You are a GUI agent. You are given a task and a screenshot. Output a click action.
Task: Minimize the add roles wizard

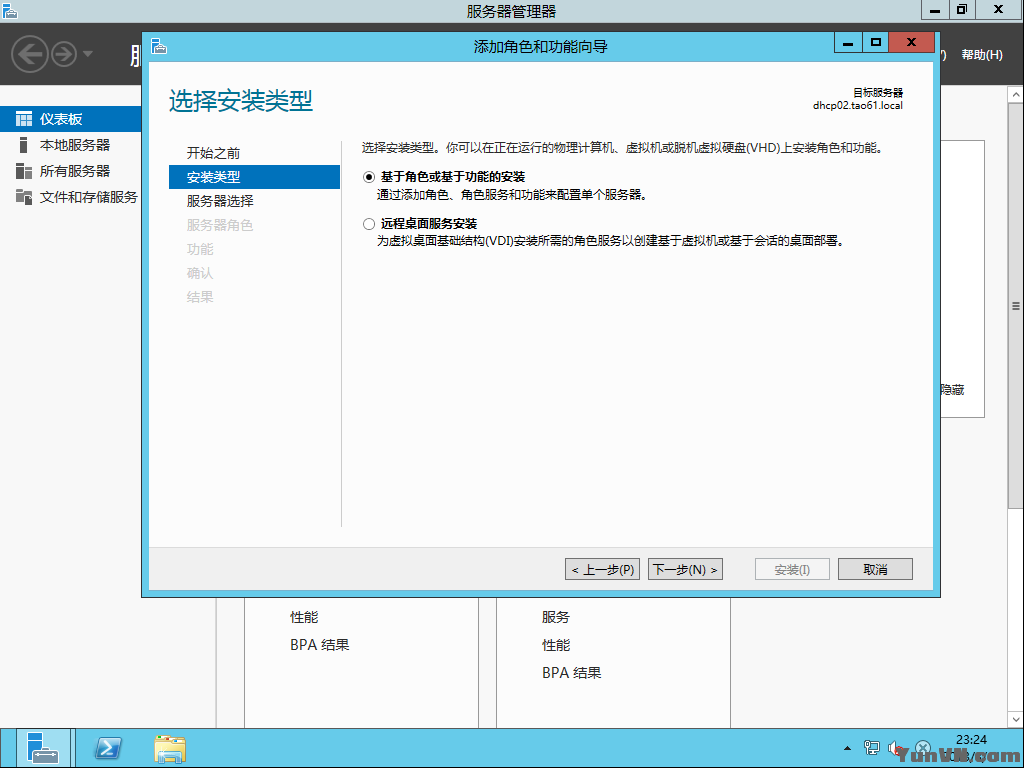tap(848, 43)
